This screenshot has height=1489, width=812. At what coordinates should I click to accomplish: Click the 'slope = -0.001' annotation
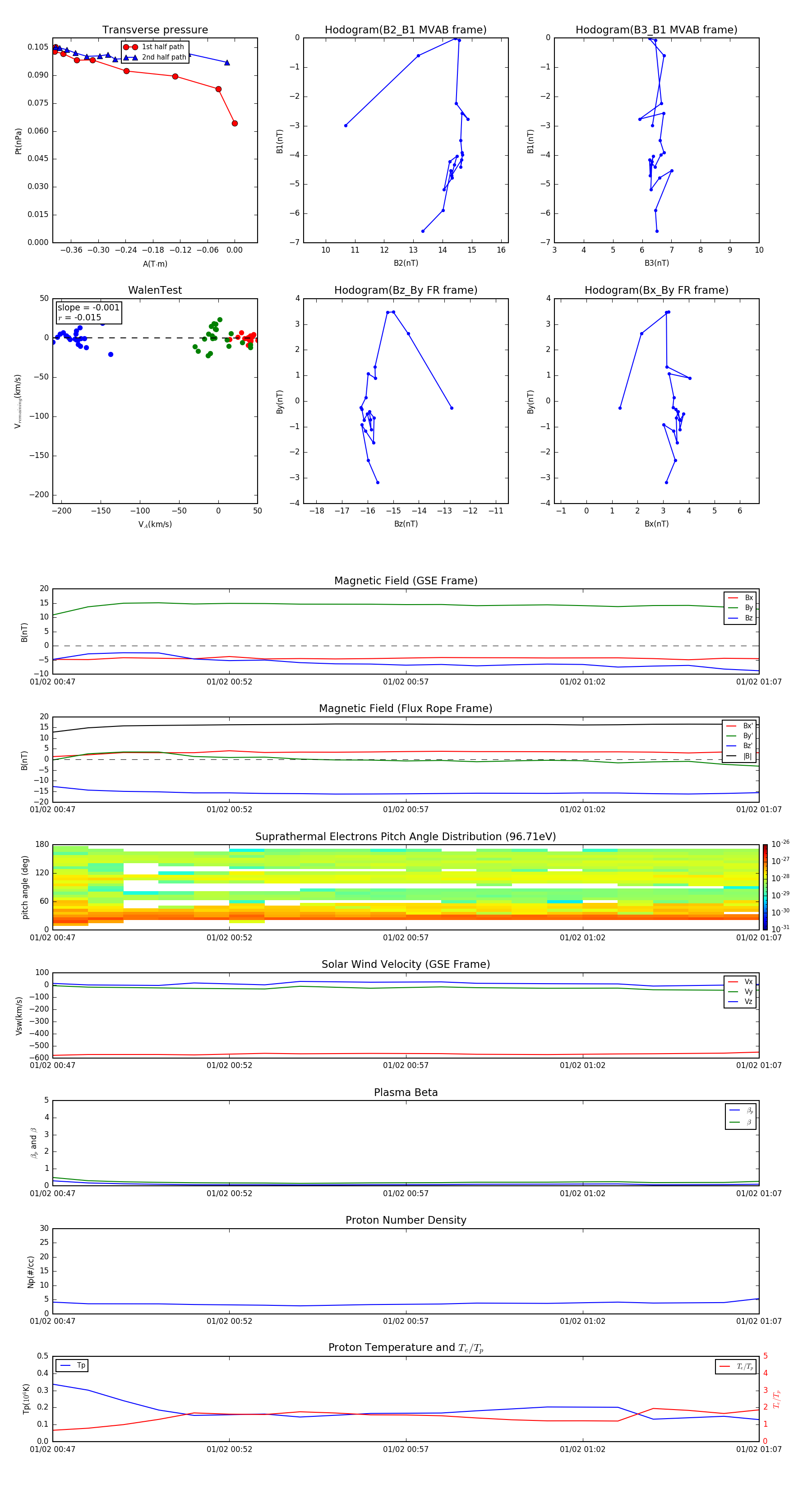[x=88, y=308]
